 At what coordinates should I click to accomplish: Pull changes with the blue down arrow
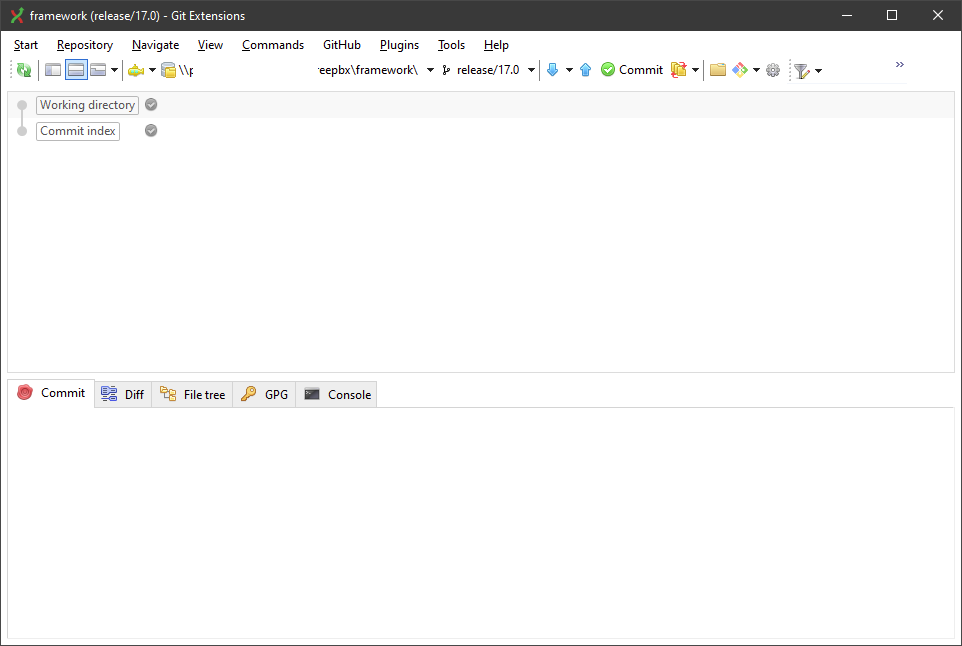[x=552, y=70]
